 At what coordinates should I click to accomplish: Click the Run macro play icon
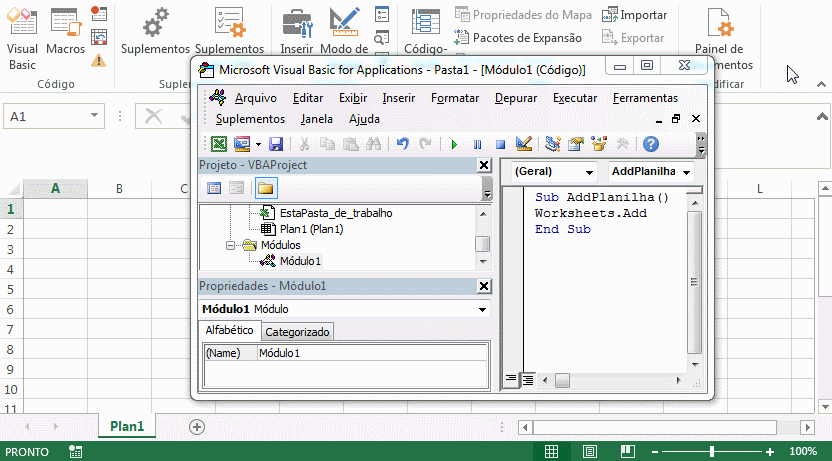click(x=454, y=144)
